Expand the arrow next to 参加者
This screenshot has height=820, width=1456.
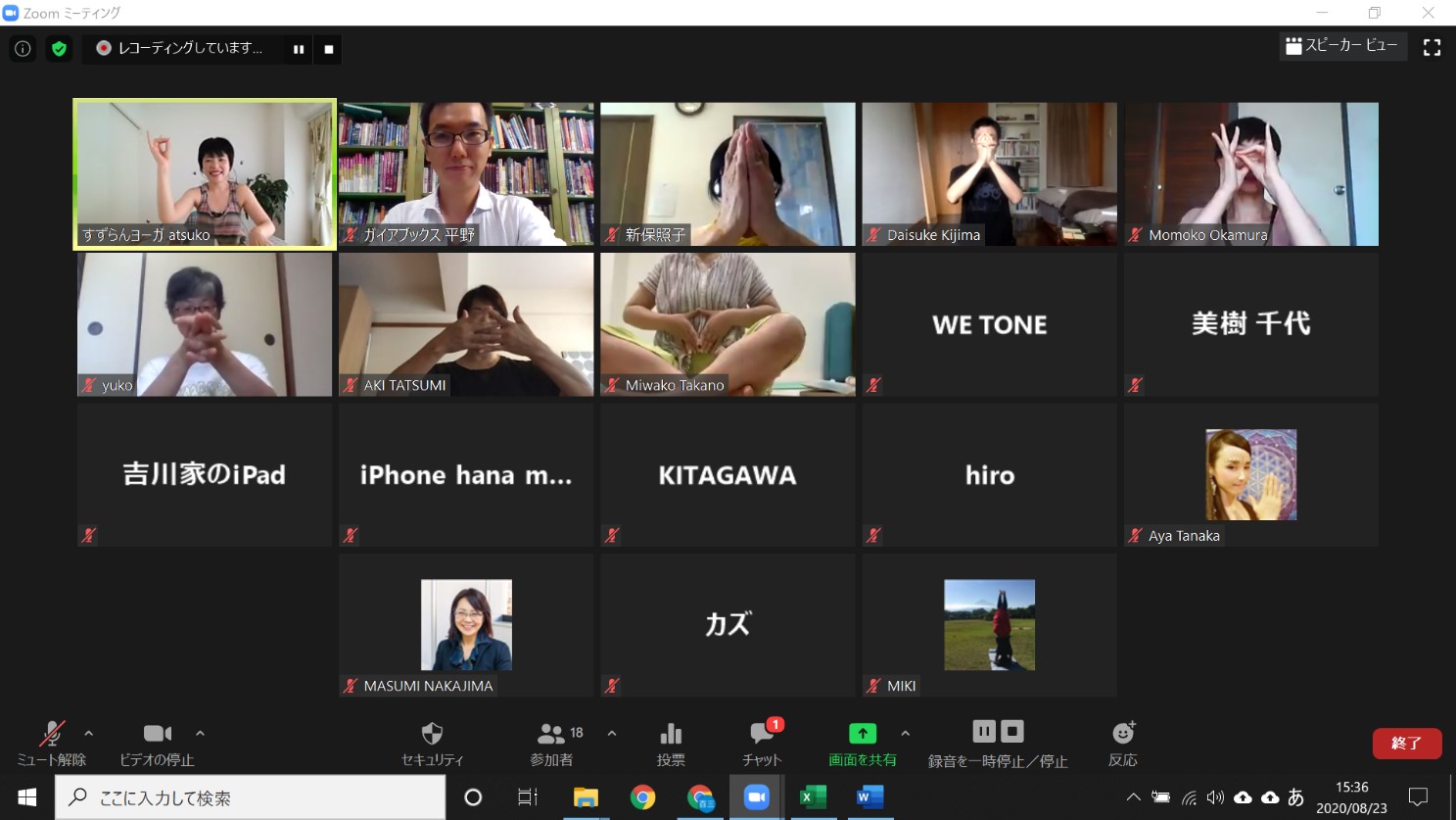(612, 733)
